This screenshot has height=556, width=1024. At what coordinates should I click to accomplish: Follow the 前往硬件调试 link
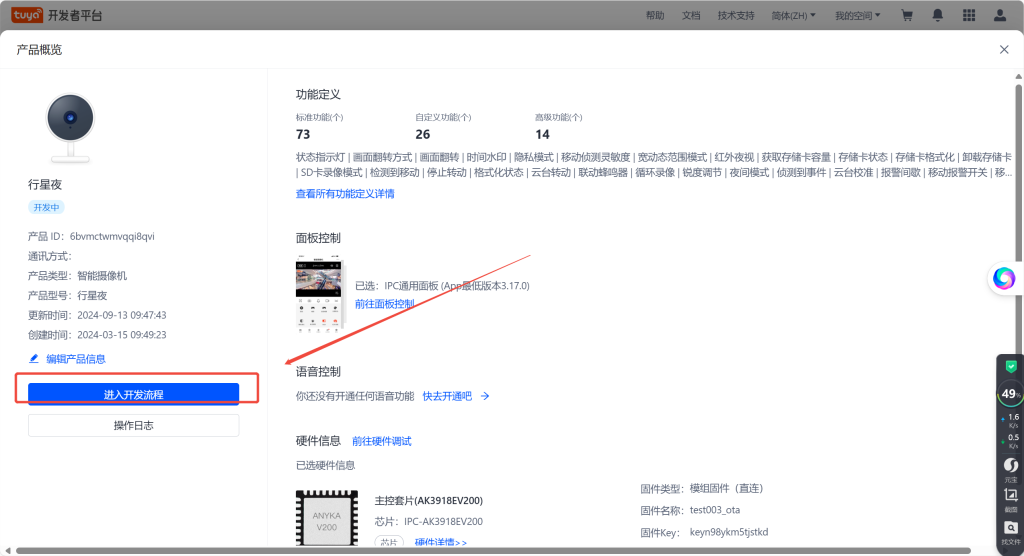point(381,441)
